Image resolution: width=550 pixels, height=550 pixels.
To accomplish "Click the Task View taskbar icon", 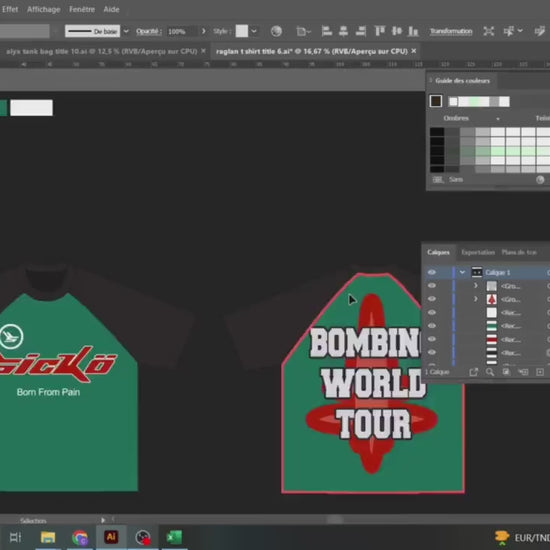I will coord(15,537).
